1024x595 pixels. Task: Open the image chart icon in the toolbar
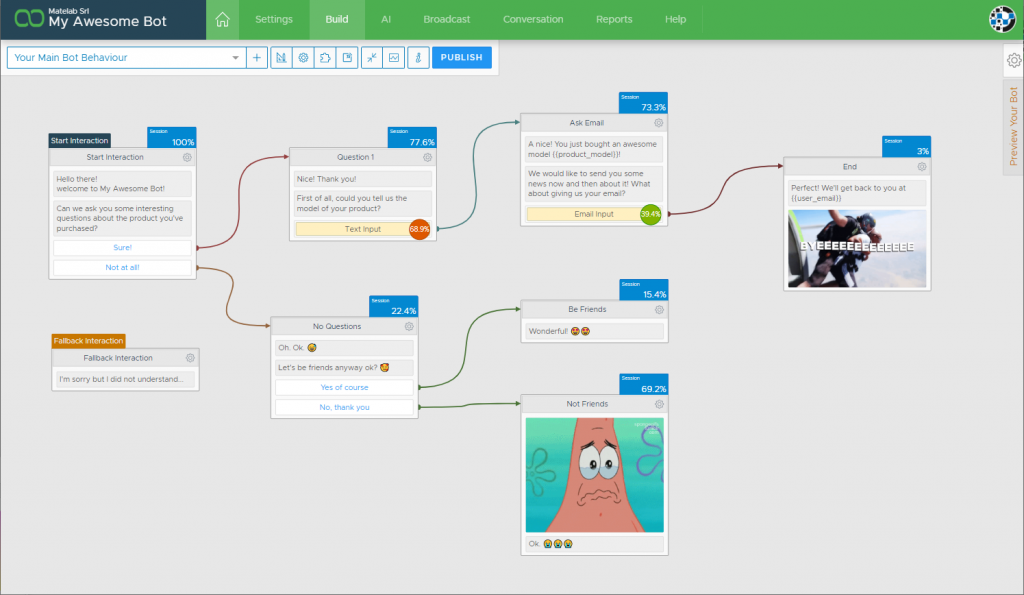[393, 57]
